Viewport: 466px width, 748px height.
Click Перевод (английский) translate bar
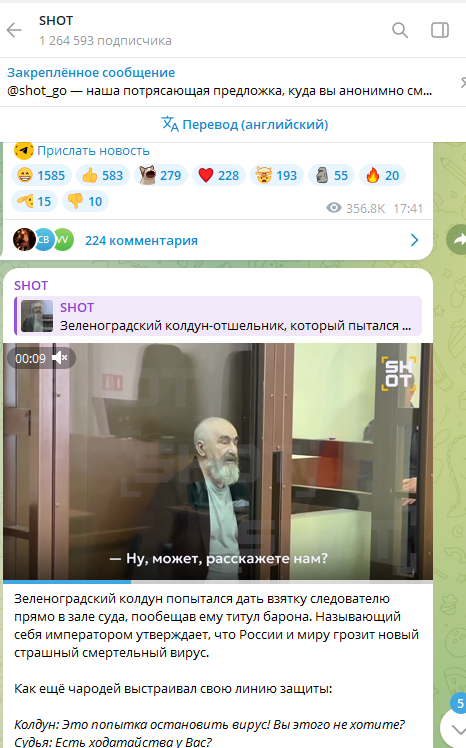click(x=245, y=125)
